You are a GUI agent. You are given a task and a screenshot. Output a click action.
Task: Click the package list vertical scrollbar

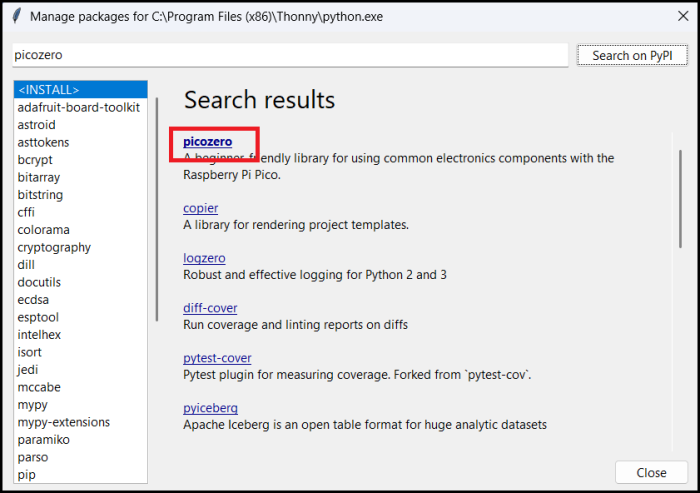click(x=157, y=209)
